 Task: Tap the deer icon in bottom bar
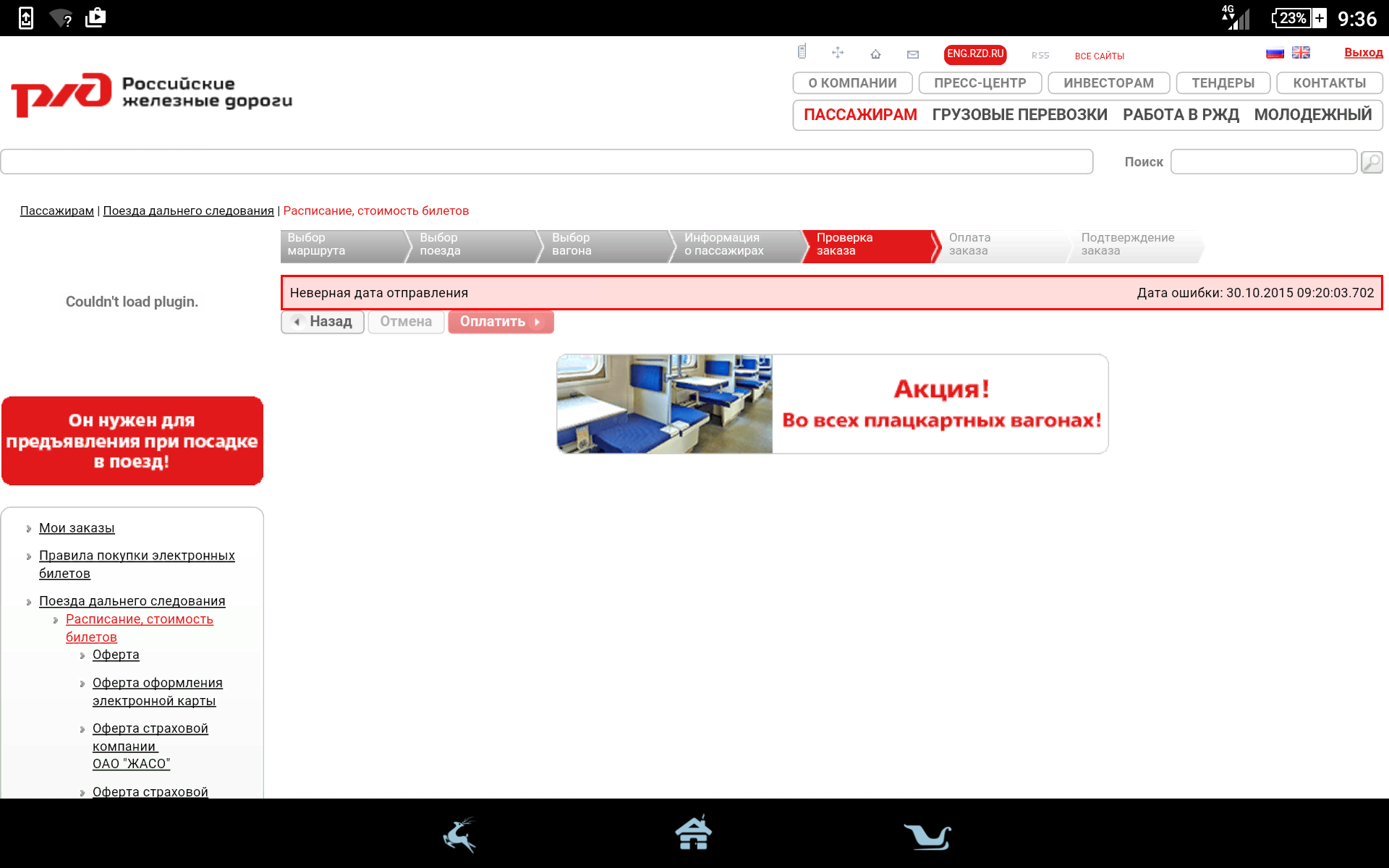(460, 835)
